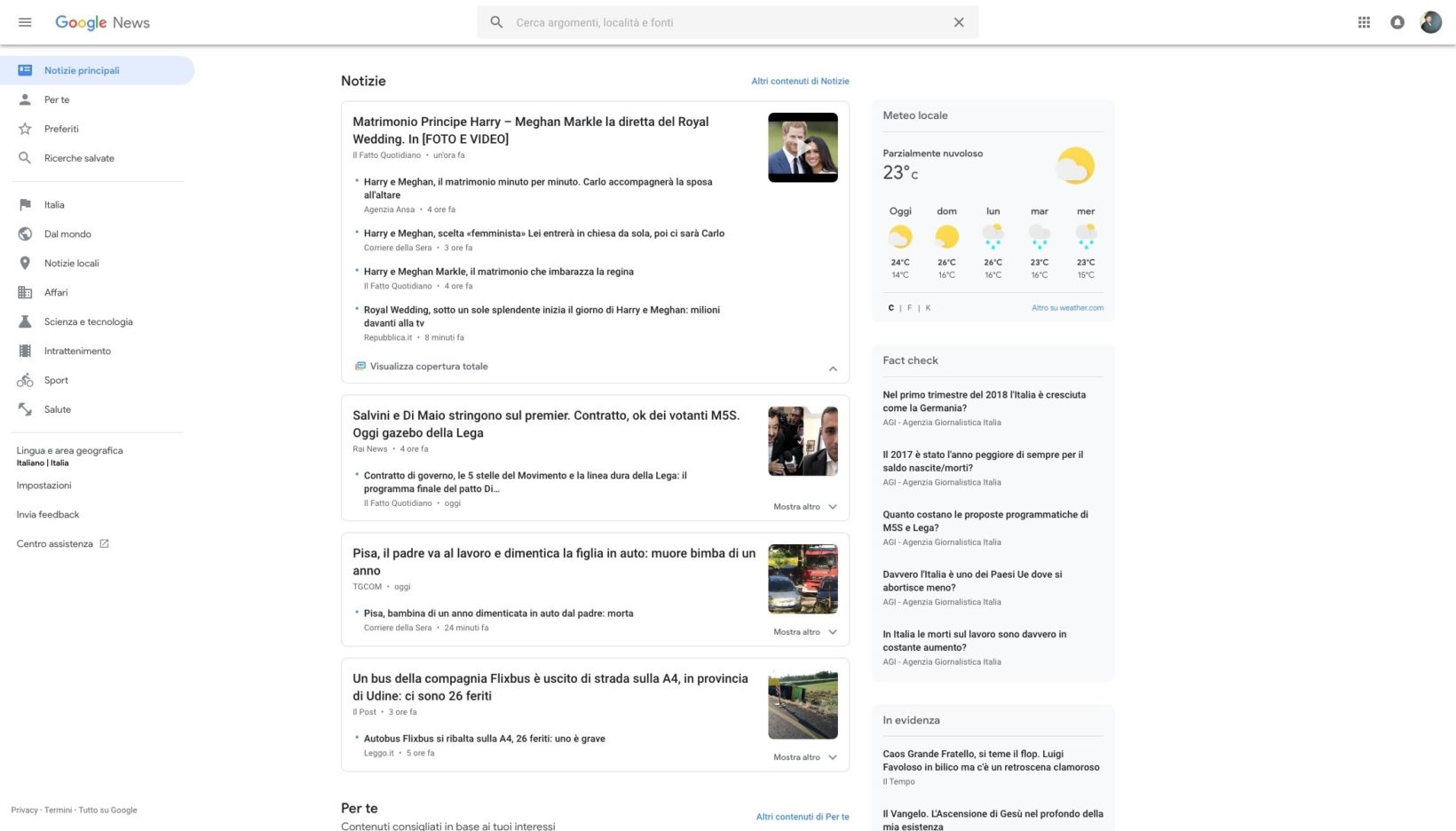
Task: Open headline Matrimonio Principe Harry – Meghan Markle
Action: point(531,131)
